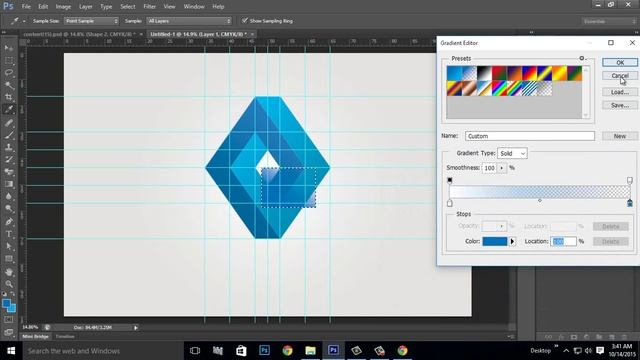The height and width of the screenshot is (360, 640).
Task: Select the Eraser tool
Action: (x=9, y=171)
